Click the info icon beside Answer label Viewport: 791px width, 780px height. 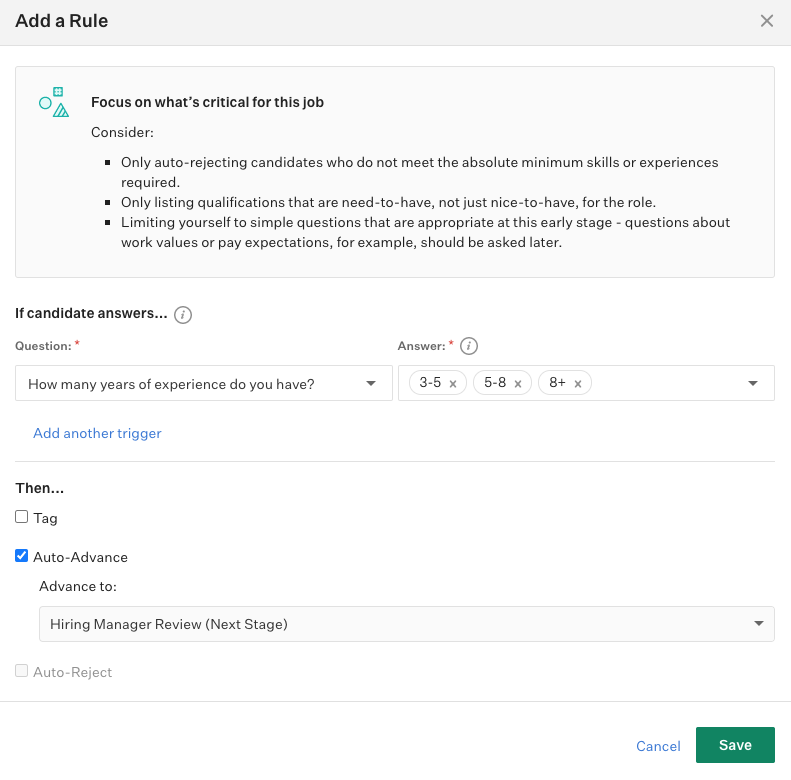[469, 346]
